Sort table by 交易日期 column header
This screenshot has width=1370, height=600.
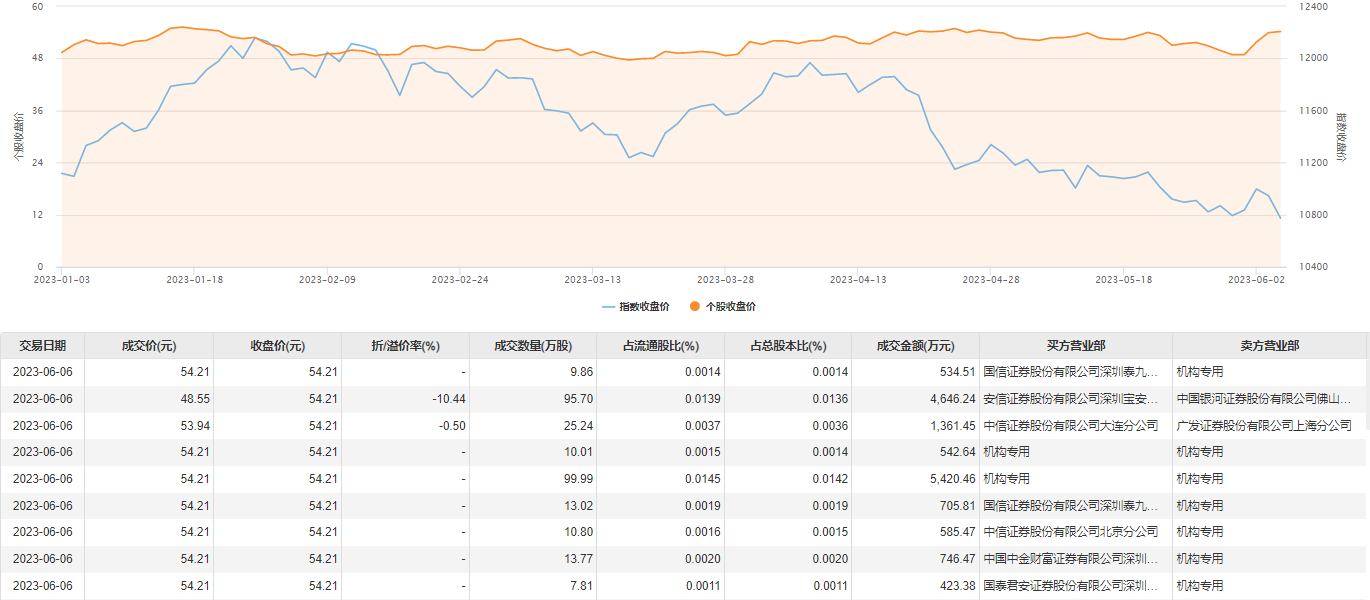coord(43,346)
